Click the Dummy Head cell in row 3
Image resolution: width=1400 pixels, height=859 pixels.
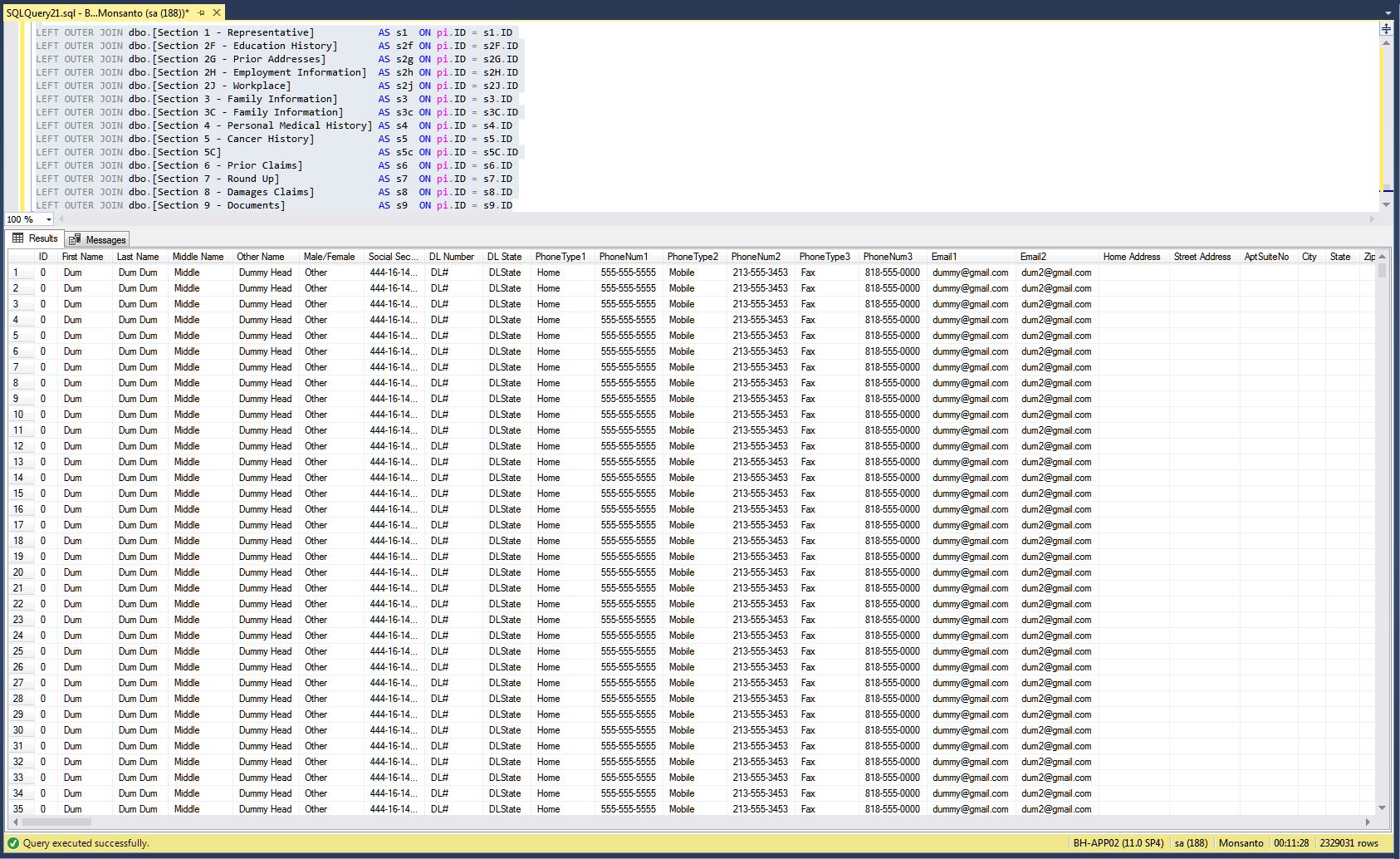pyautogui.click(x=266, y=304)
